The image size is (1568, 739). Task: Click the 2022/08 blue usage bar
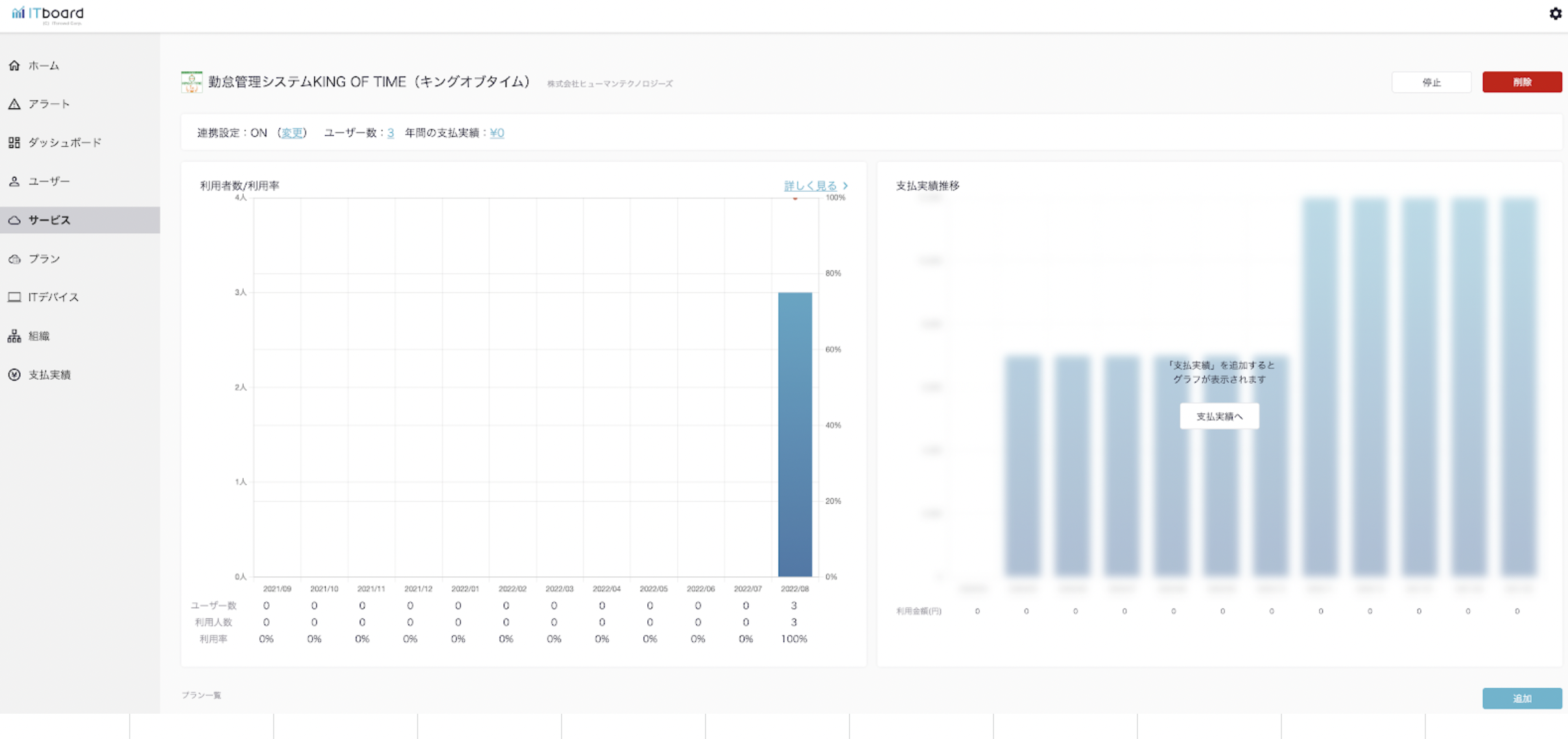click(794, 434)
